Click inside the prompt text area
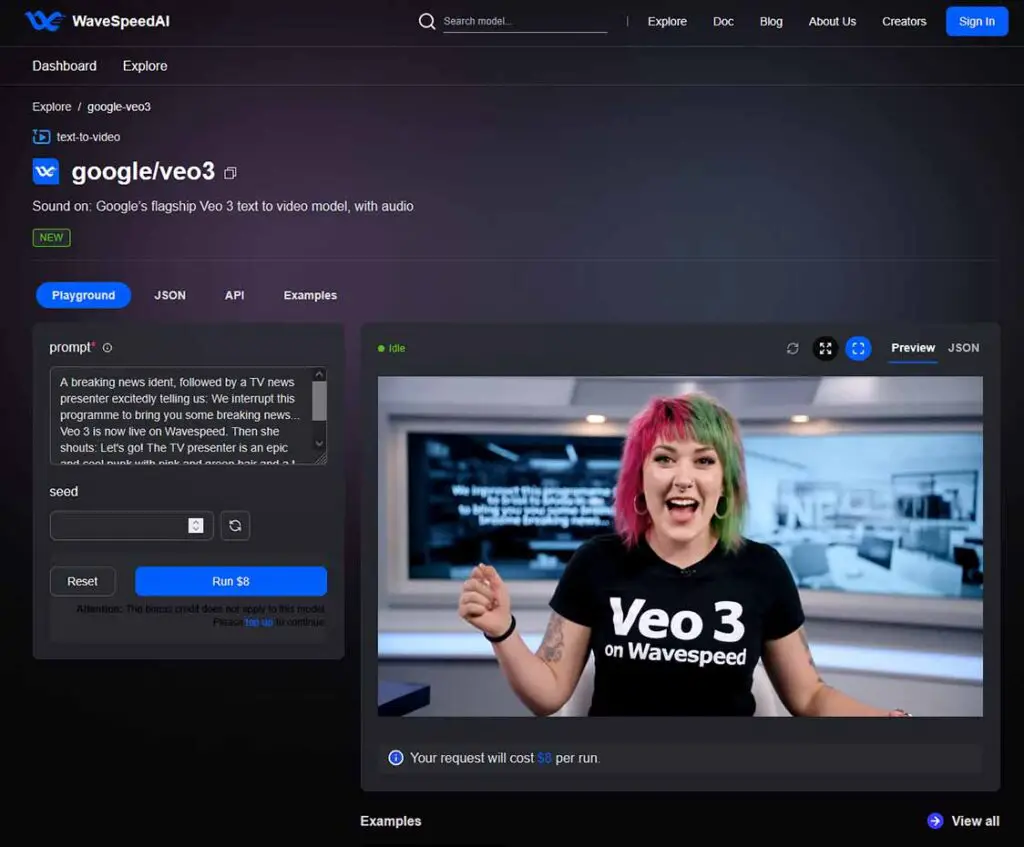Image resolution: width=1024 pixels, height=847 pixels. 181,416
